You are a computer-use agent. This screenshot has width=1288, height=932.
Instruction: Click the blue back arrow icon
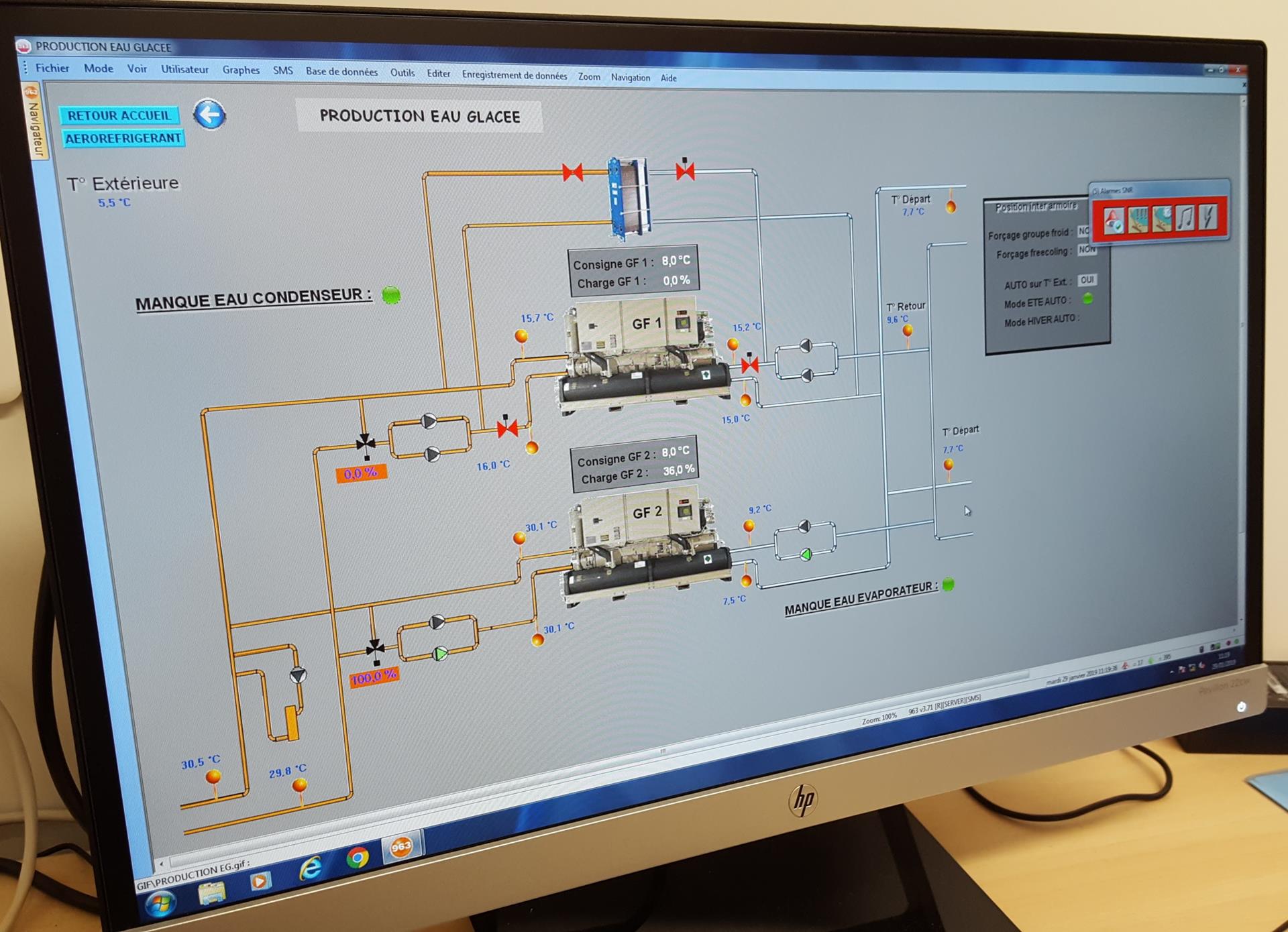tap(209, 115)
